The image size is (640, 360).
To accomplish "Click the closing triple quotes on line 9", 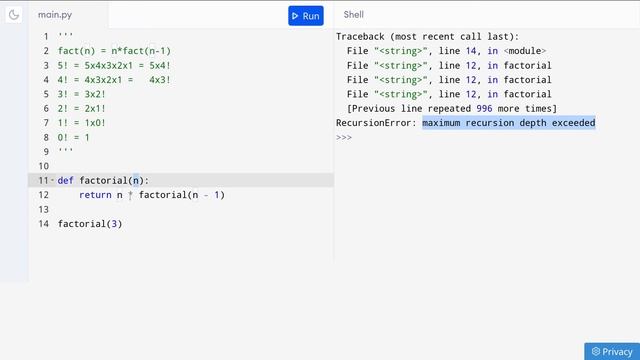I will pos(65,150).
